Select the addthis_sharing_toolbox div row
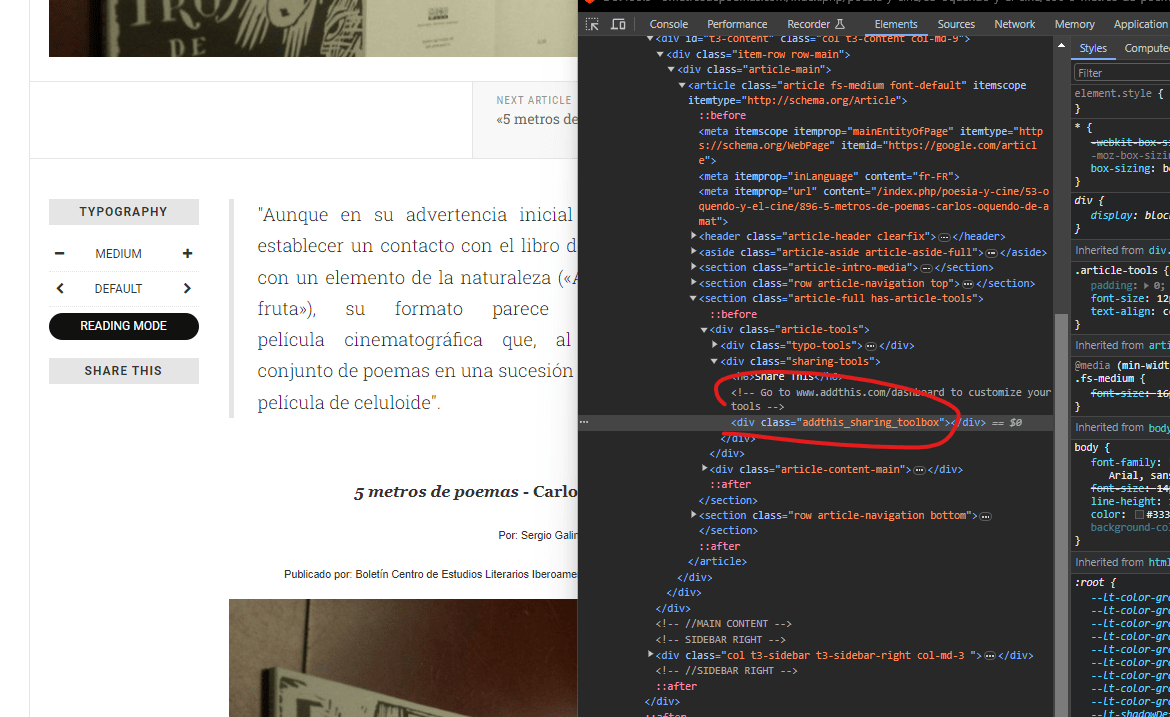Viewport: 1170px width, 717px height. 816,422
